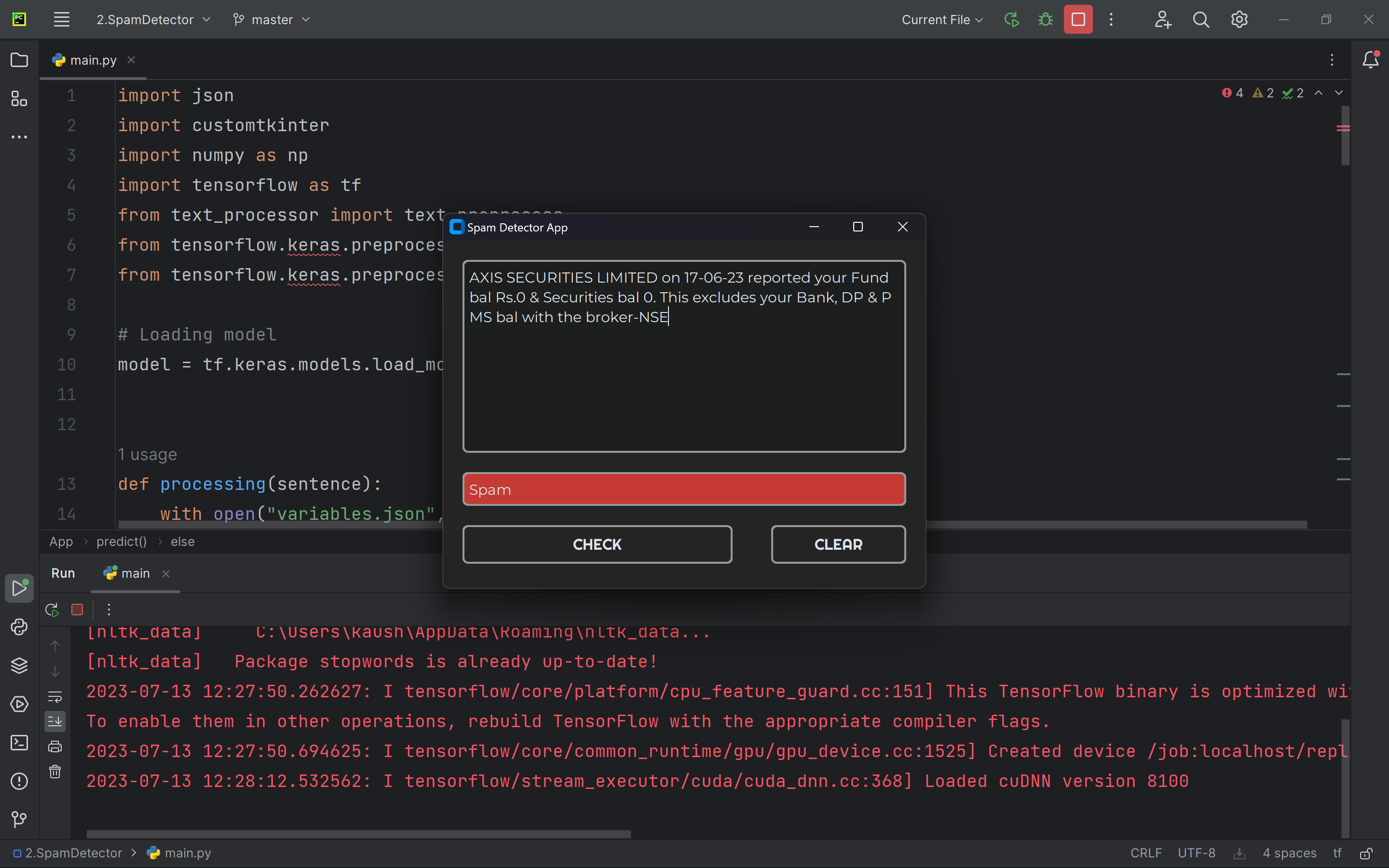This screenshot has height=868, width=1389.
Task: Clear console output with the trash icon
Action: click(x=55, y=772)
